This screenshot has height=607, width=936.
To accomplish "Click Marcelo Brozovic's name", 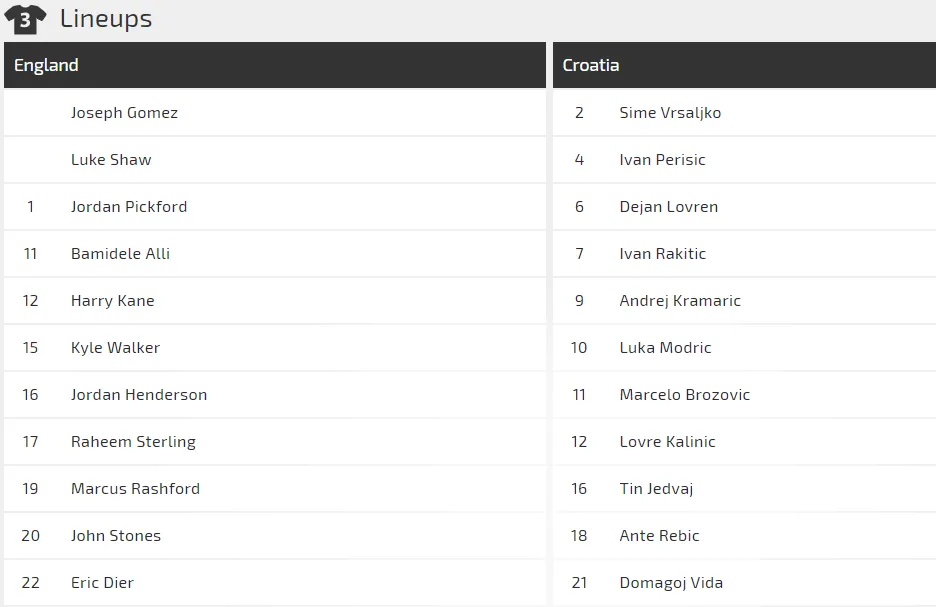I will coord(684,395).
